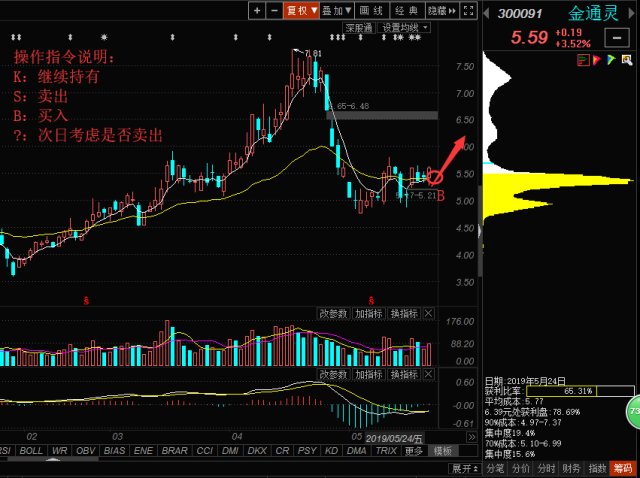Click the 平均成本 5.77 text

(514, 402)
